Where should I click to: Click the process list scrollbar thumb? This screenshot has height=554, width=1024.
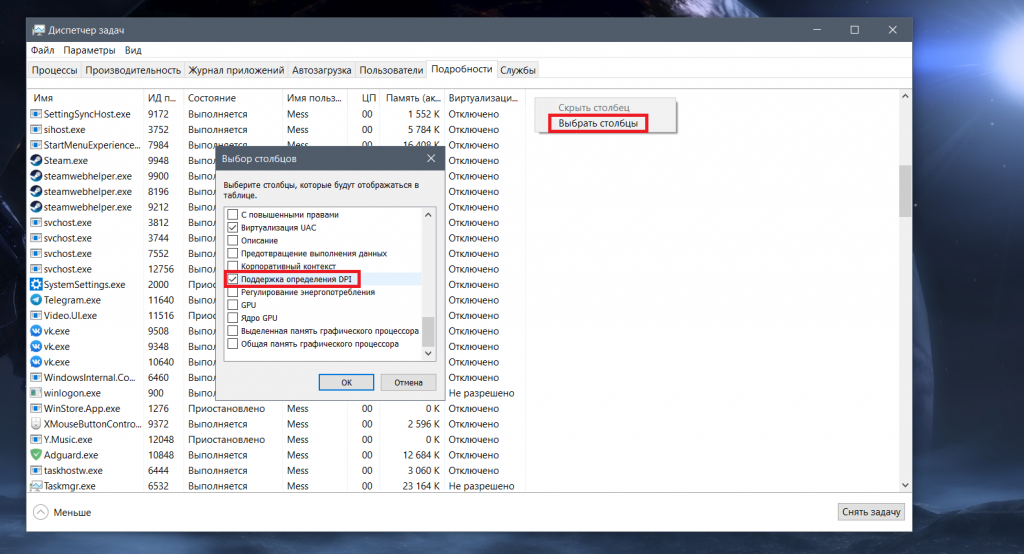[905, 191]
